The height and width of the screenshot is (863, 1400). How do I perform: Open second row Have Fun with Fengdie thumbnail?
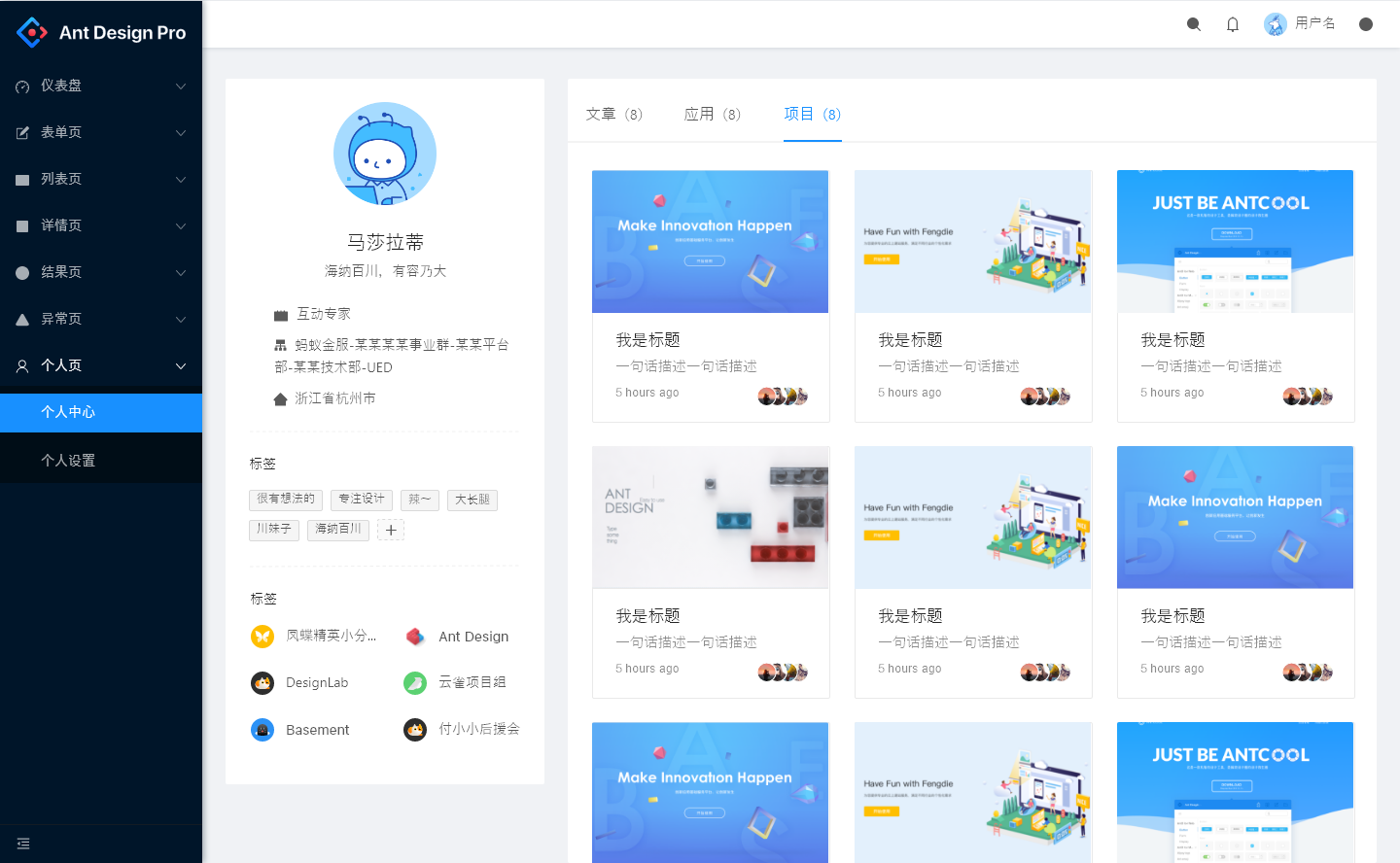click(x=973, y=518)
